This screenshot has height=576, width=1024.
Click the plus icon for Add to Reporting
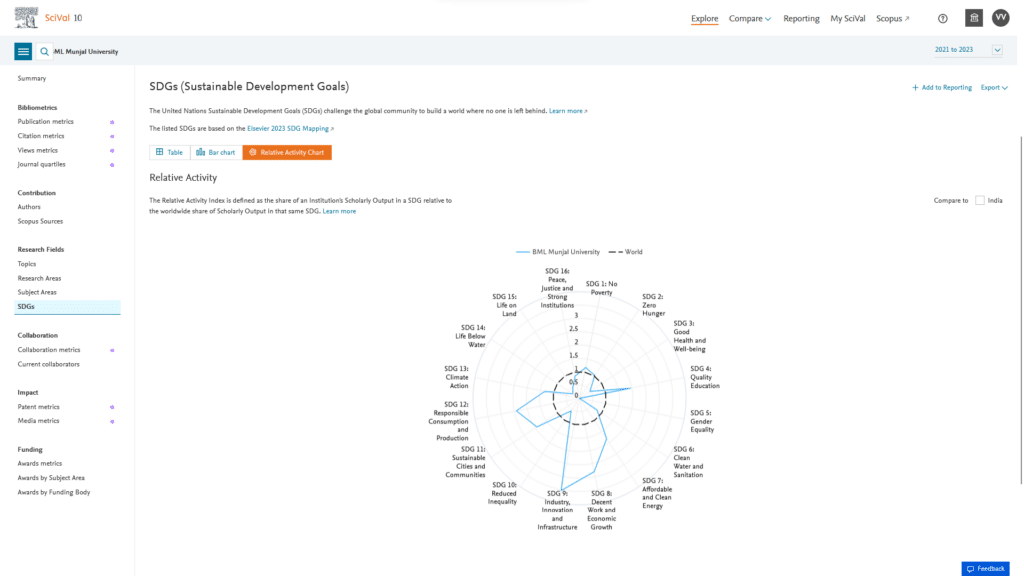click(x=915, y=88)
